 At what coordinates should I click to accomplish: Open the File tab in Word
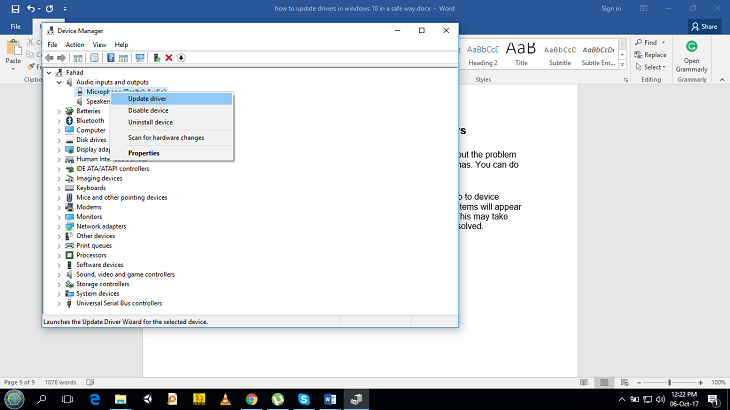point(15,27)
